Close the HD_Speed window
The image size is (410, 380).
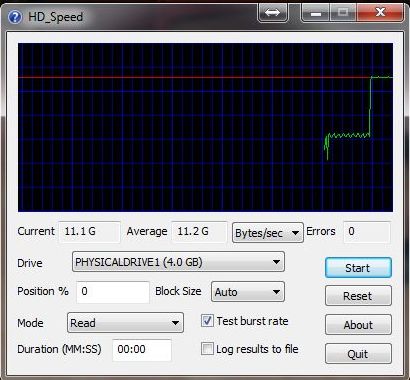tap(380, 13)
